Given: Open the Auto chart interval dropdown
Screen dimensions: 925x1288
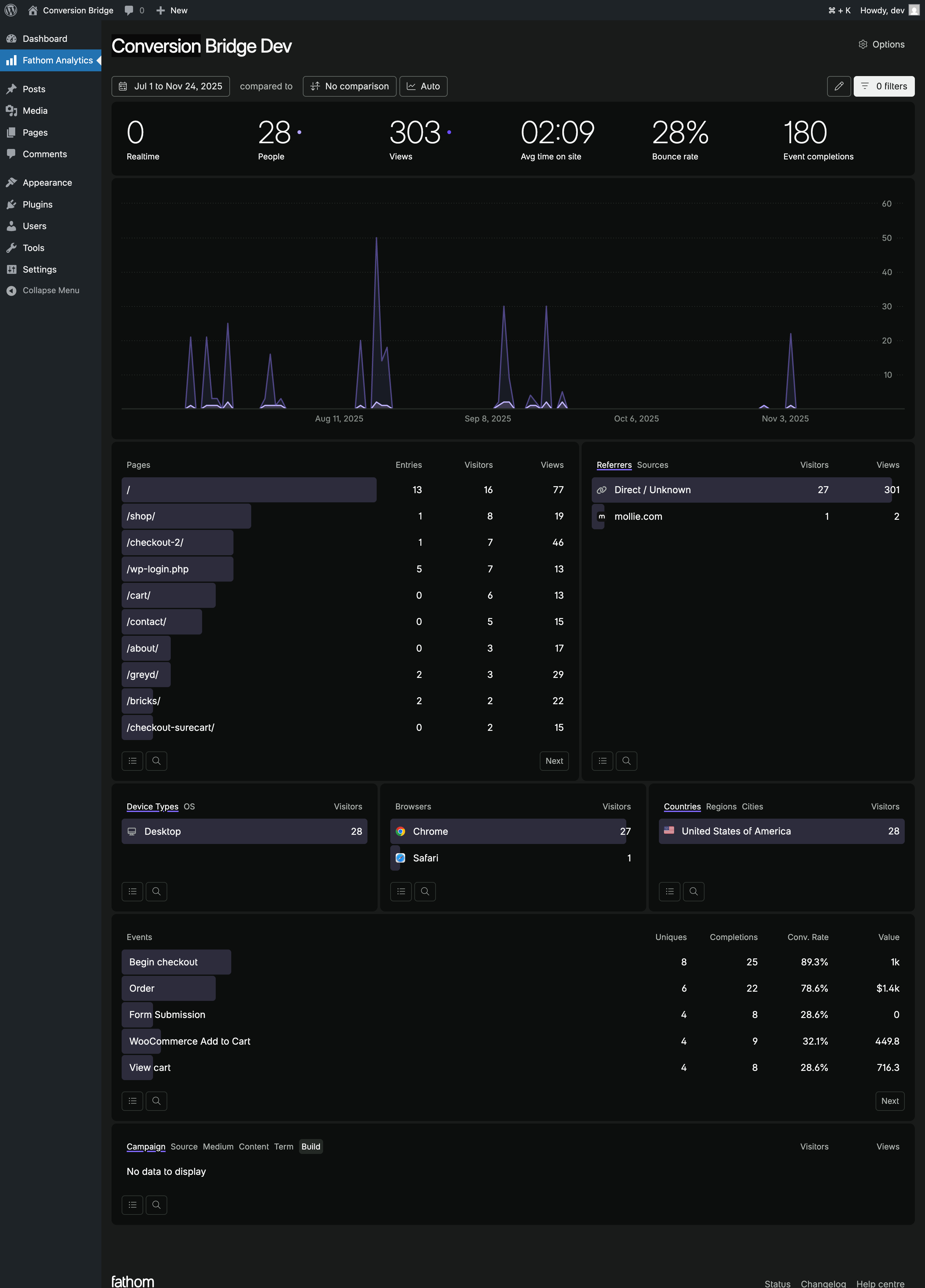Looking at the screenshot, I should click(423, 86).
